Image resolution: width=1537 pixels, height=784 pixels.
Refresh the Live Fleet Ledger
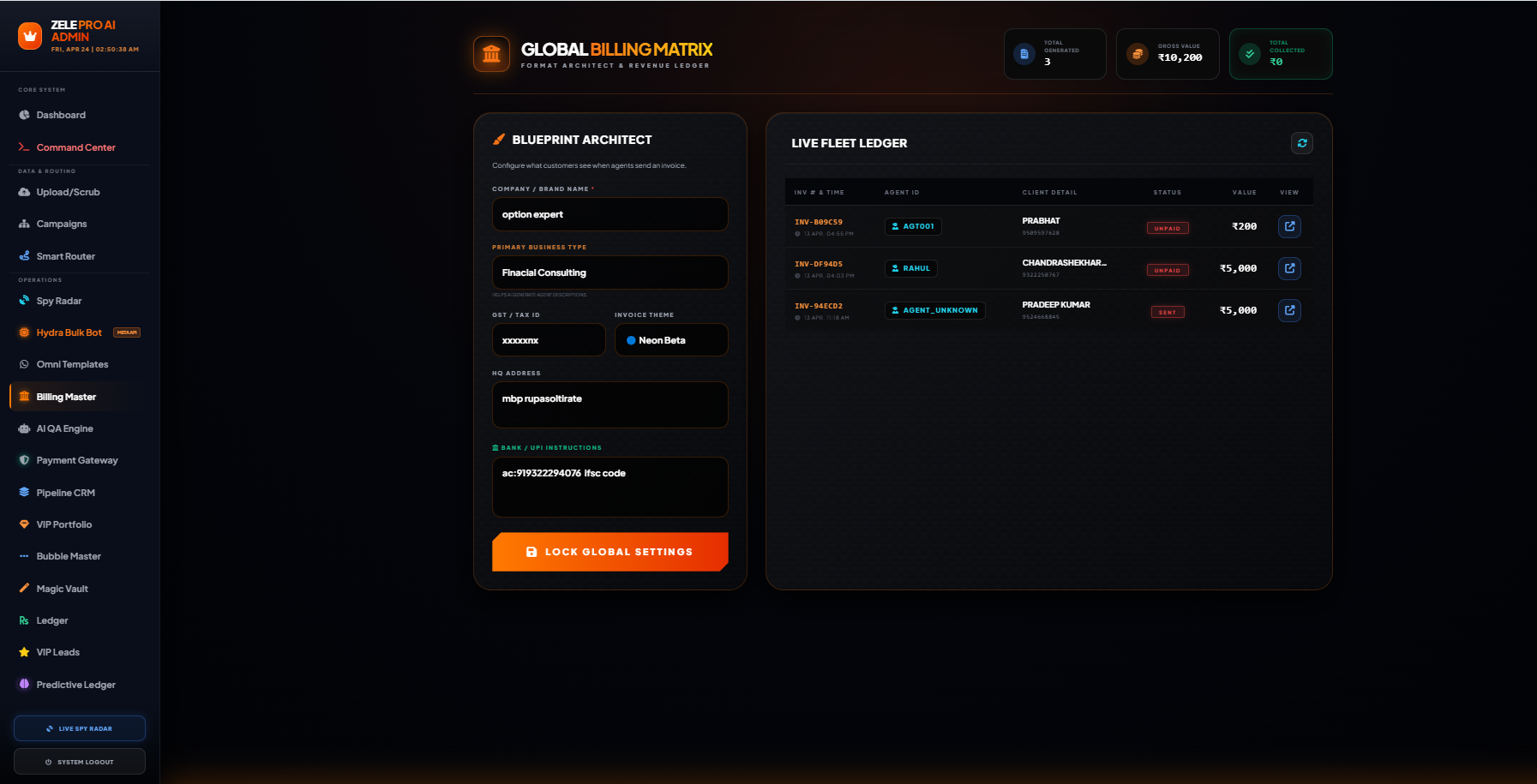pyautogui.click(x=1302, y=143)
